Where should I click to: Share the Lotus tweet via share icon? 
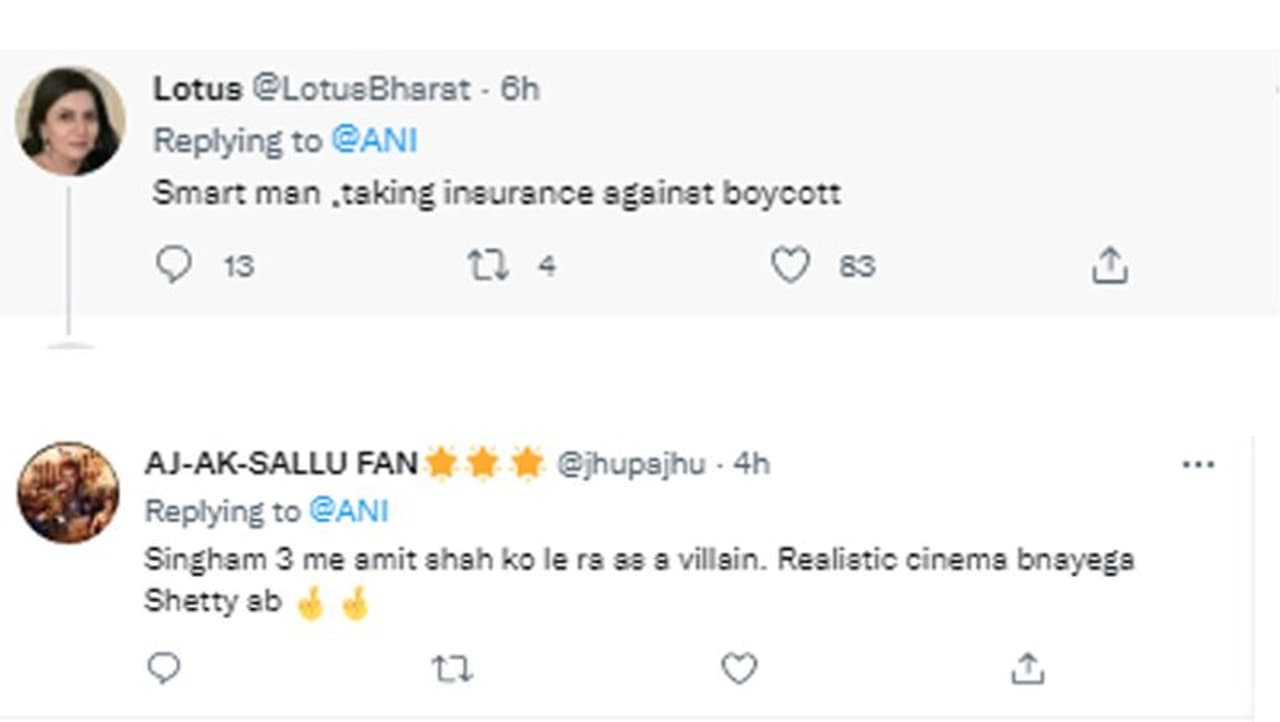tap(1109, 266)
